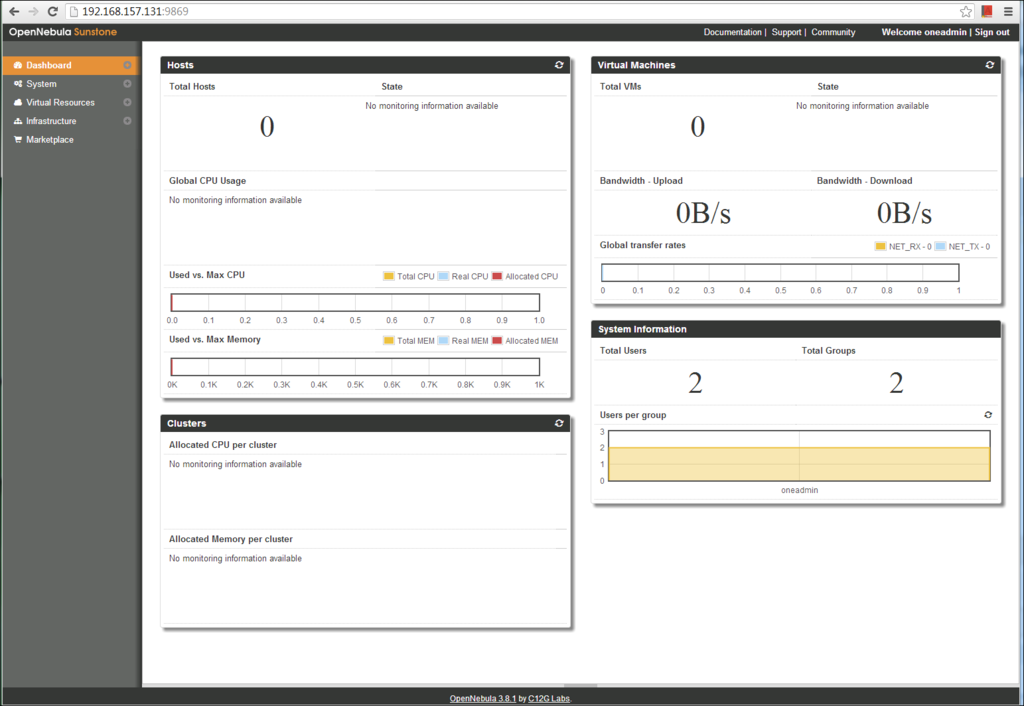Screen dimensions: 1024x706
Task: Click the Virtual Machines panel title
Action: 636,65
